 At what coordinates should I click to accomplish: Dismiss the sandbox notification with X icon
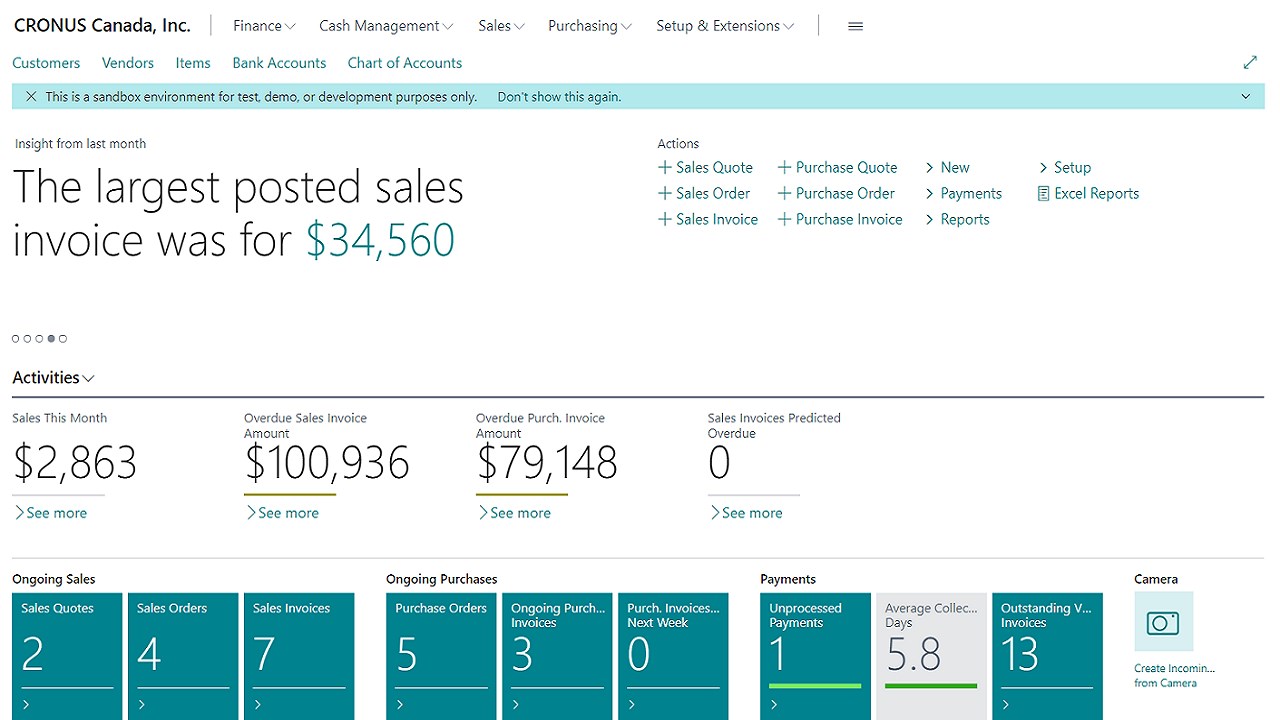tap(31, 97)
